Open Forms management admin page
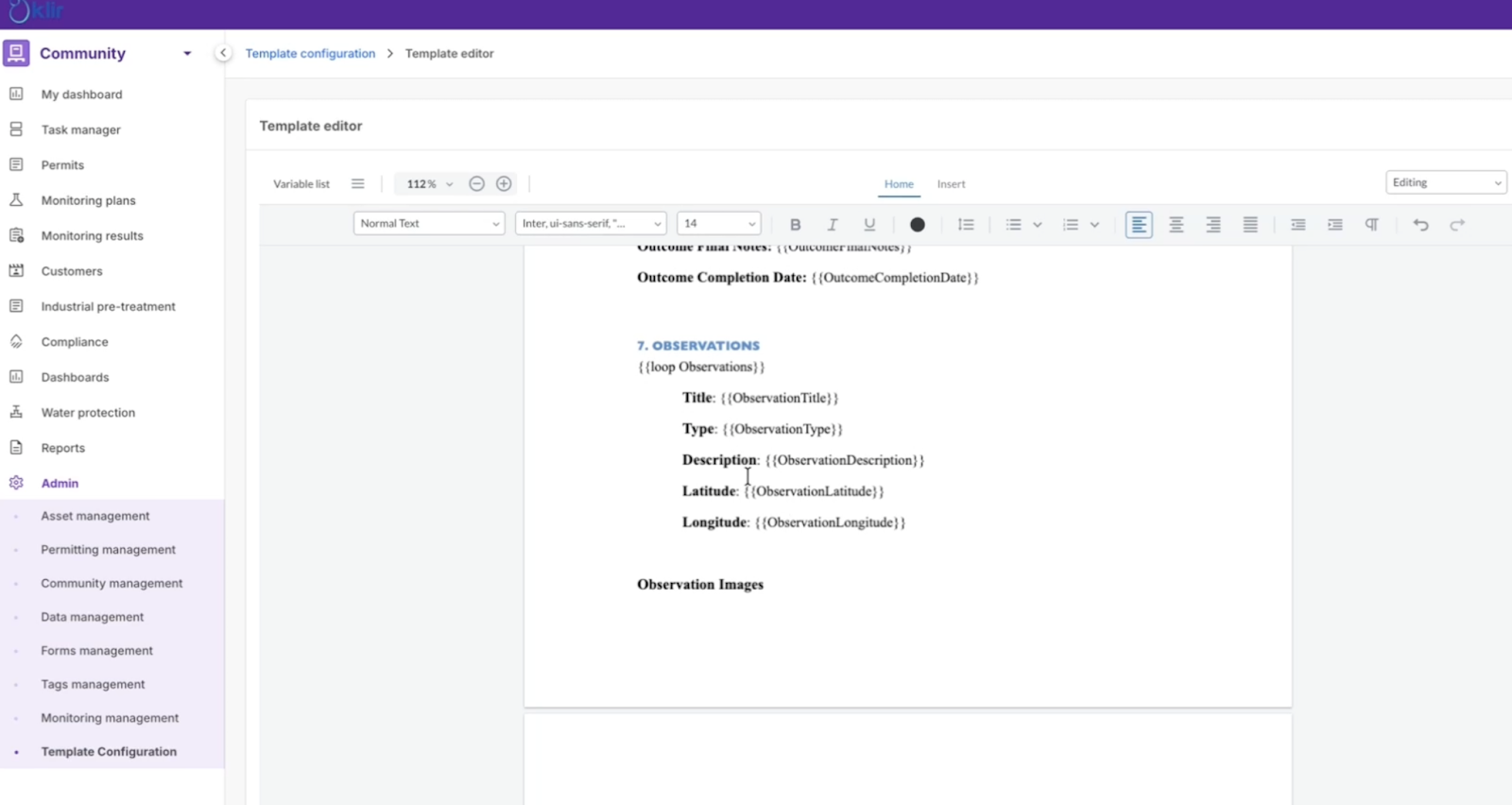Image resolution: width=1512 pixels, height=805 pixels. tap(96, 651)
